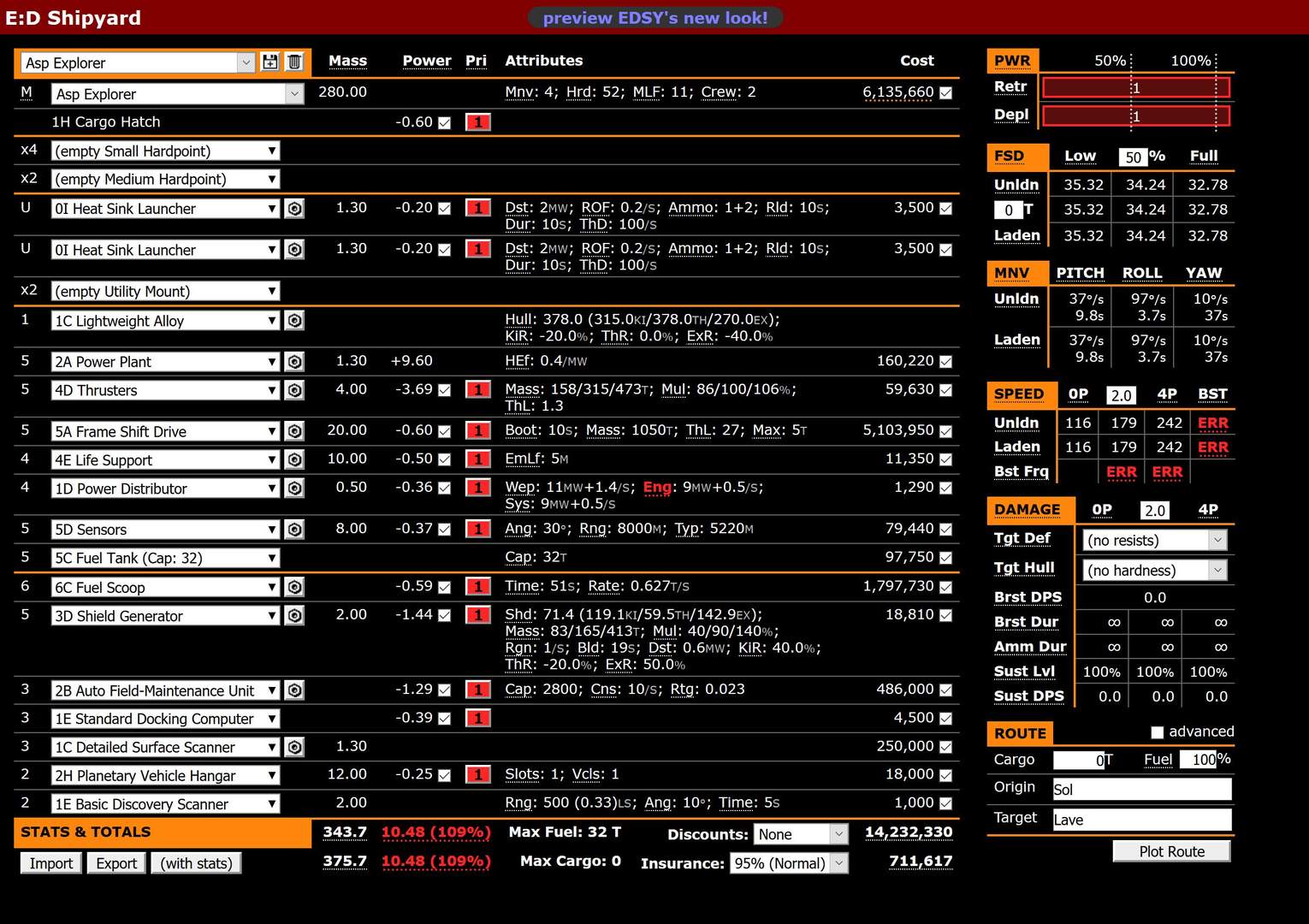The height and width of the screenshot is (924, 1309).
Task: Click priority 1 box for 5D Sensors
Action: point(477,530)
